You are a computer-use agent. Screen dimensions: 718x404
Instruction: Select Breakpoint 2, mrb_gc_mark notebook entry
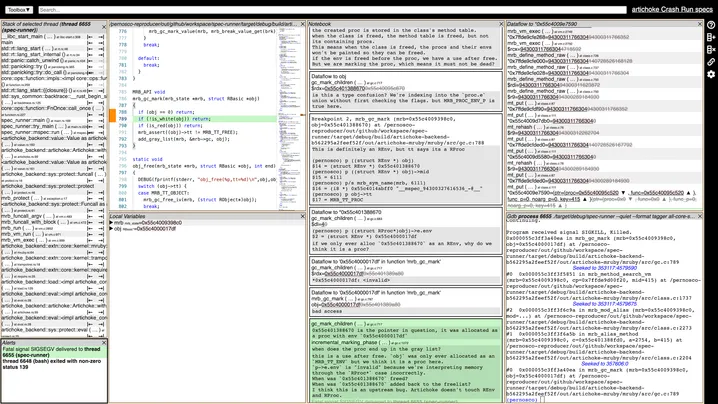406,159
